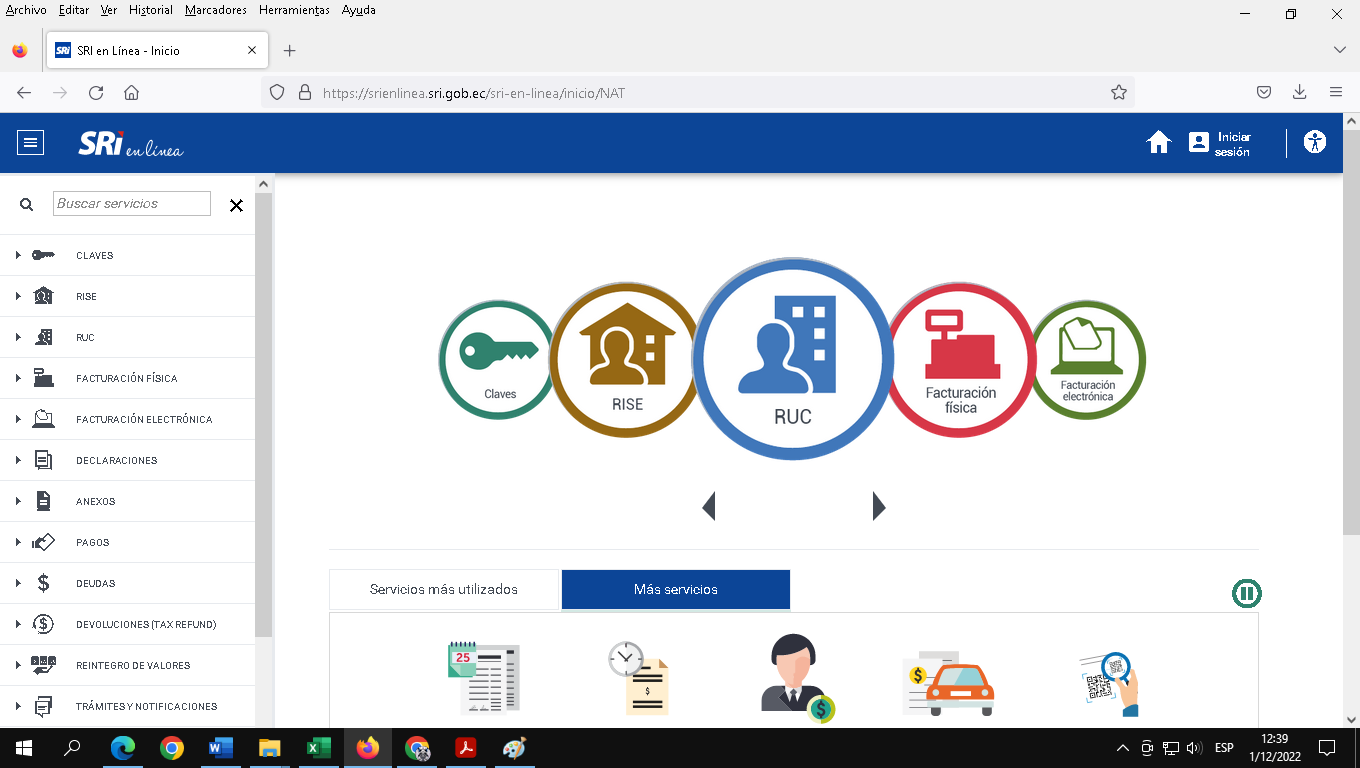Click the Facturación electrónica green circle icon
Image resolution: width=1360 pixels, height=768 pixels.
coord(1088,359)
